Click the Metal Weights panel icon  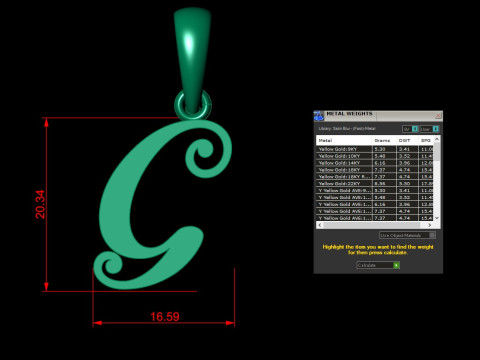[x=319, y=116]
